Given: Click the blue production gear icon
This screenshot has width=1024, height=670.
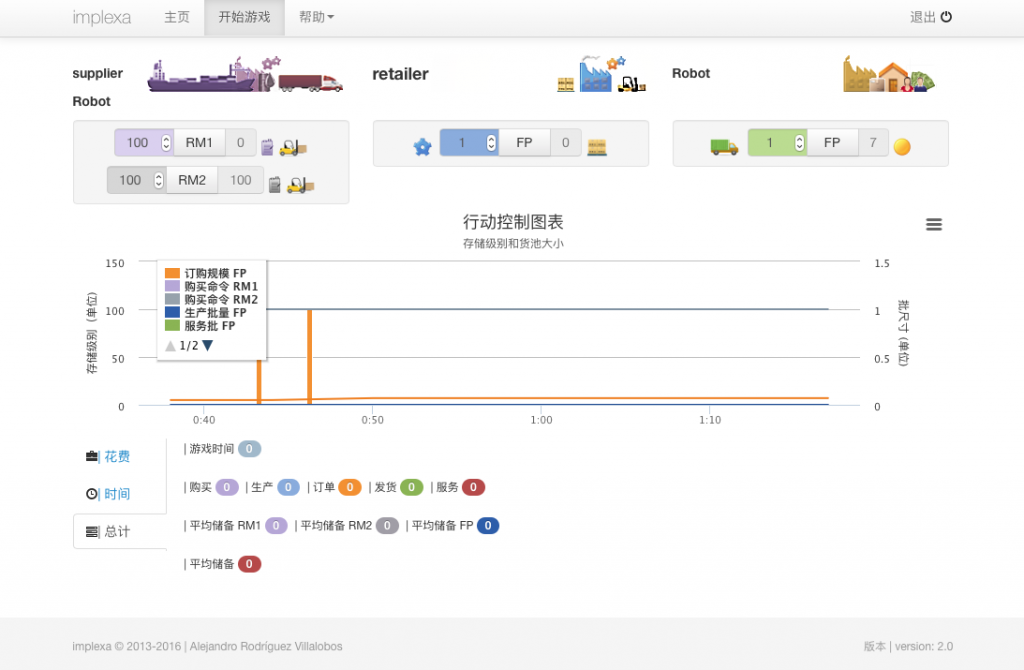Looking at the screenshot, I should 422,146.
